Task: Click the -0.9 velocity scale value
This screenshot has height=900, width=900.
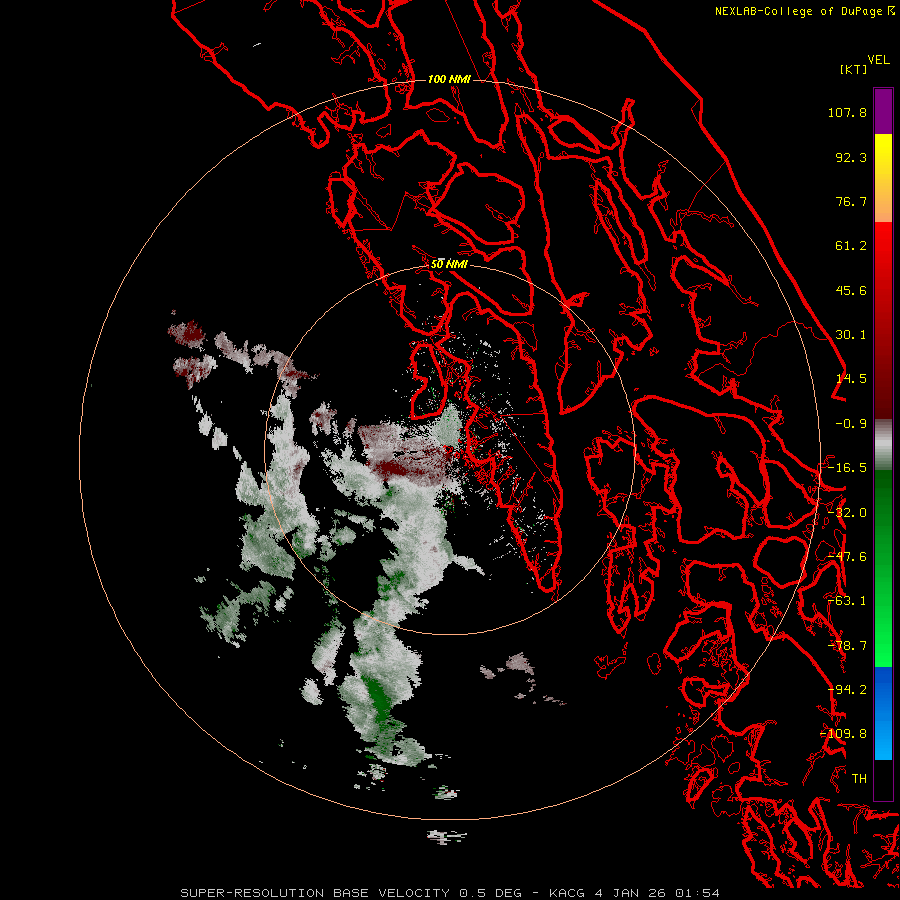Action: (851, 424)
